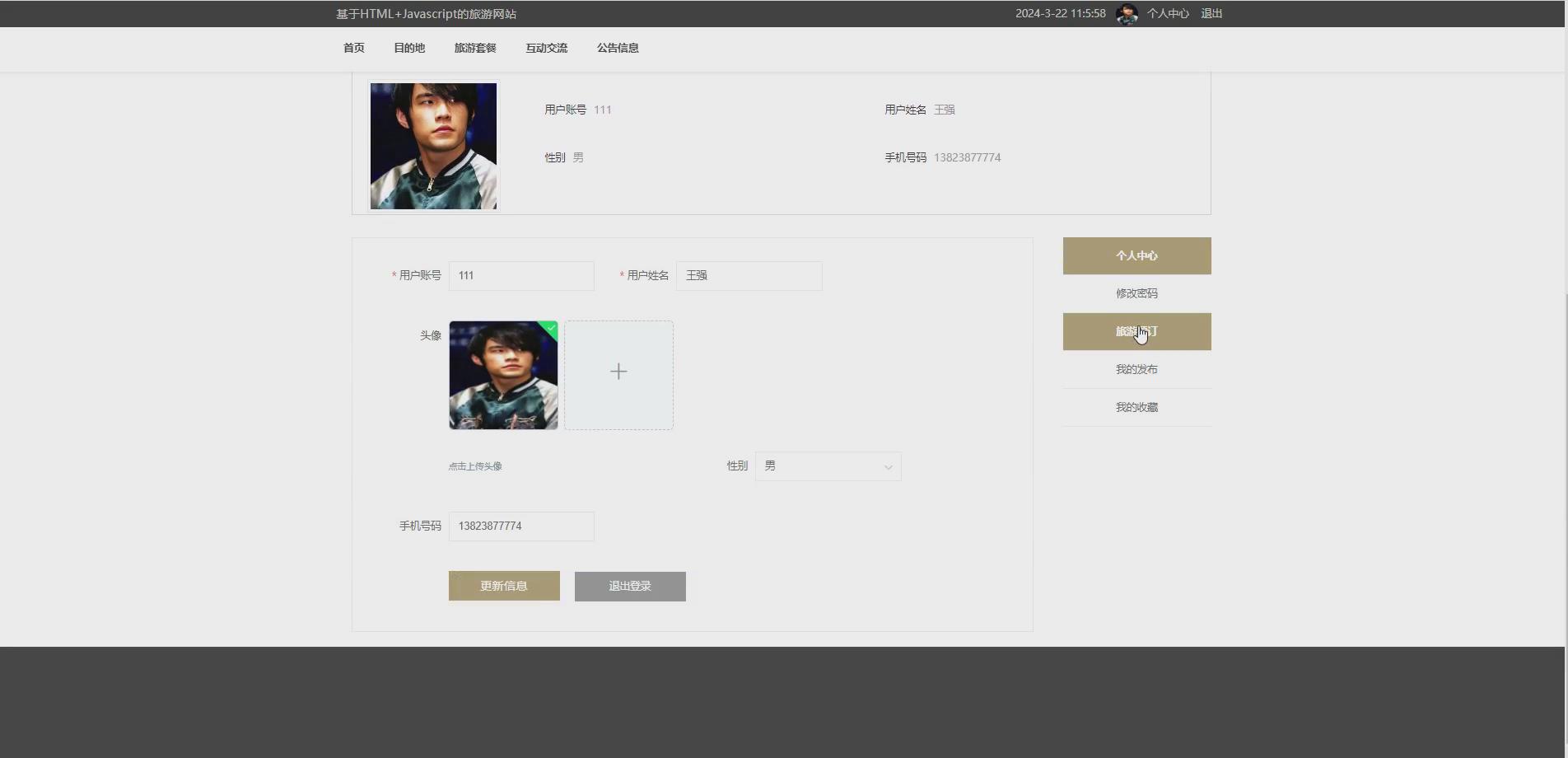Open 我的发布 in the sidebar
This screenshot has width=1568, height=758.
[1136, 369]
